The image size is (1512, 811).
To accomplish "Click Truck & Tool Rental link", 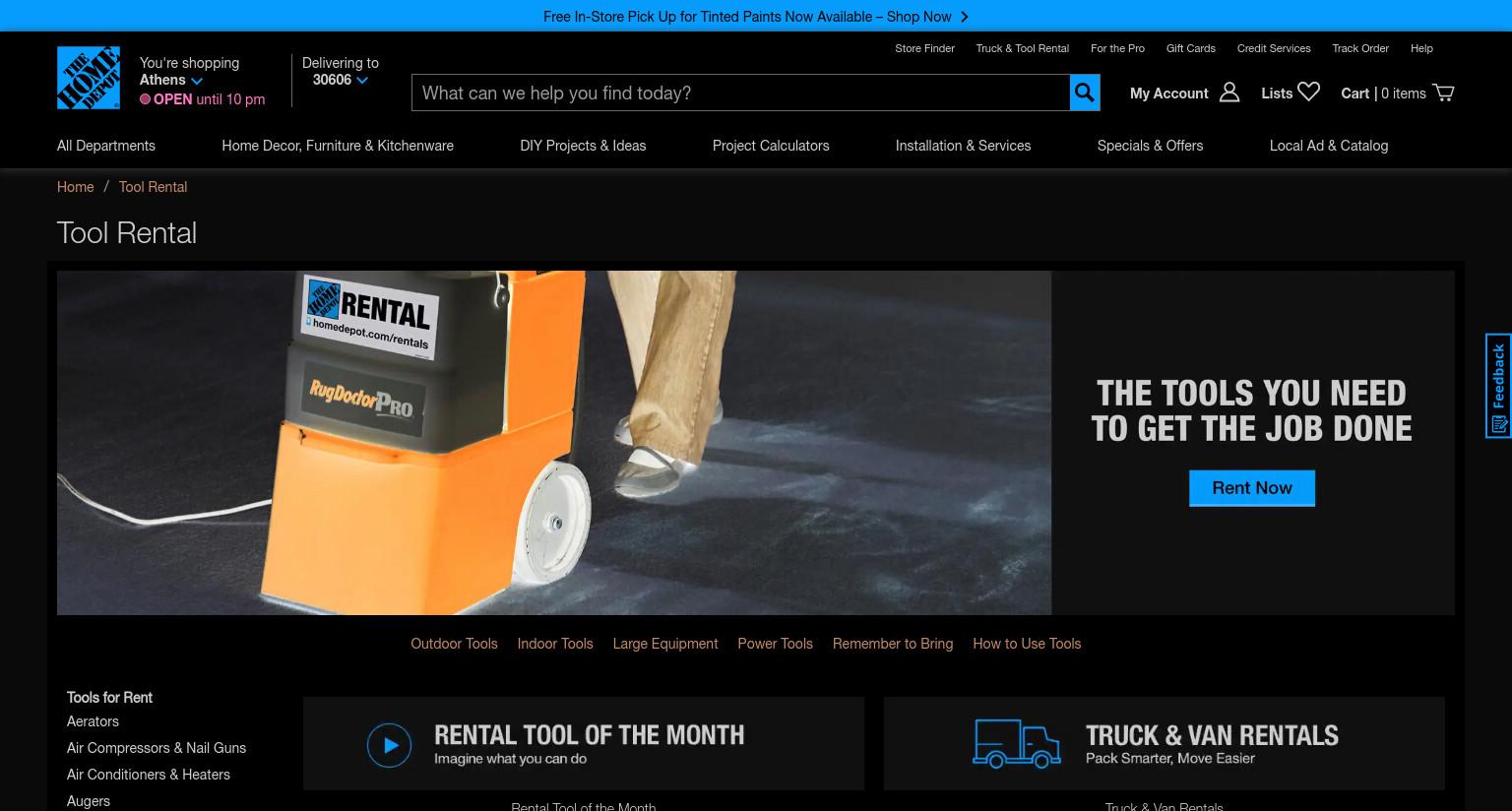I will pos(1022,48).
